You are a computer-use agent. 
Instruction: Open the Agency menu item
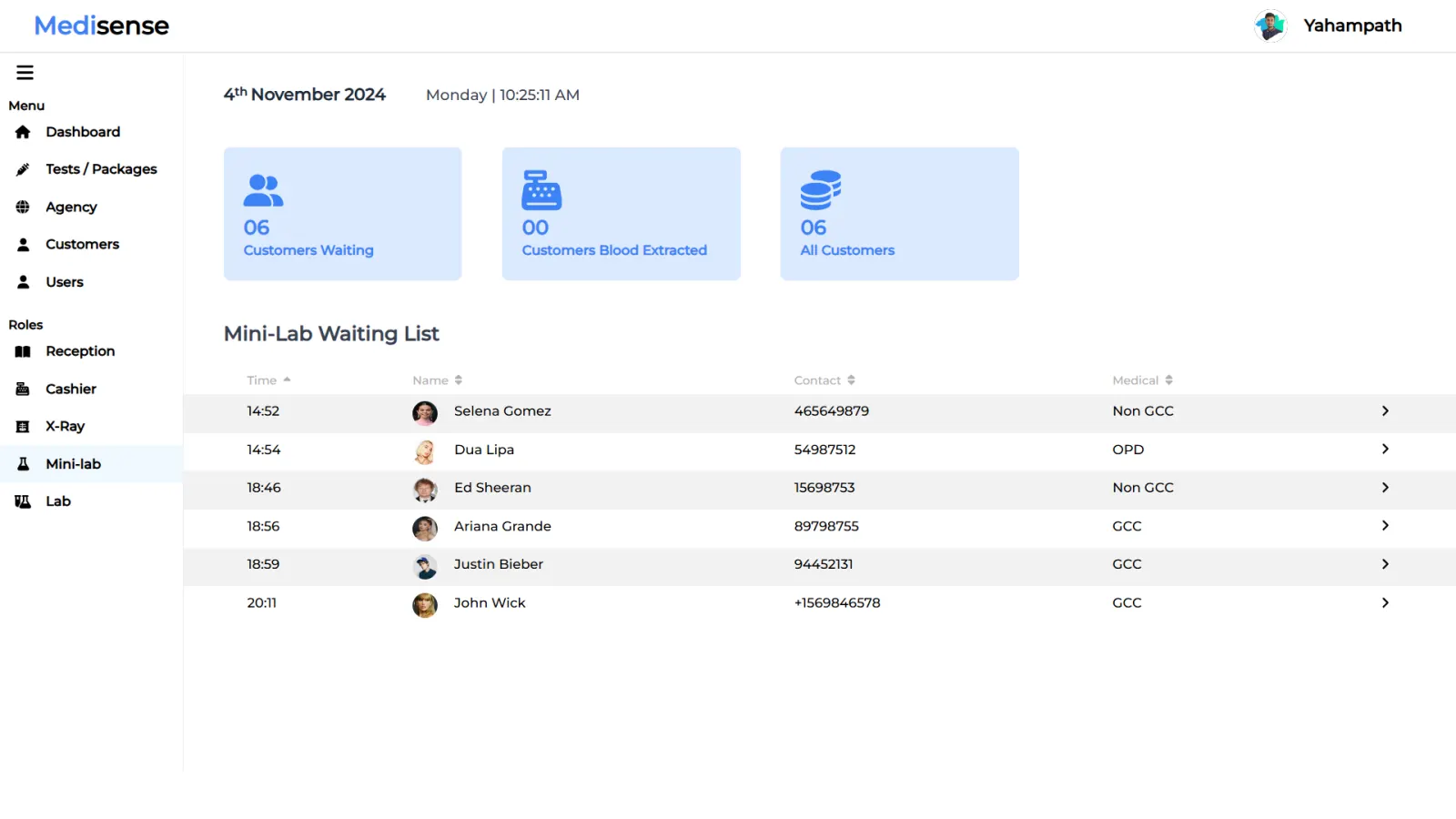[91, 207]
